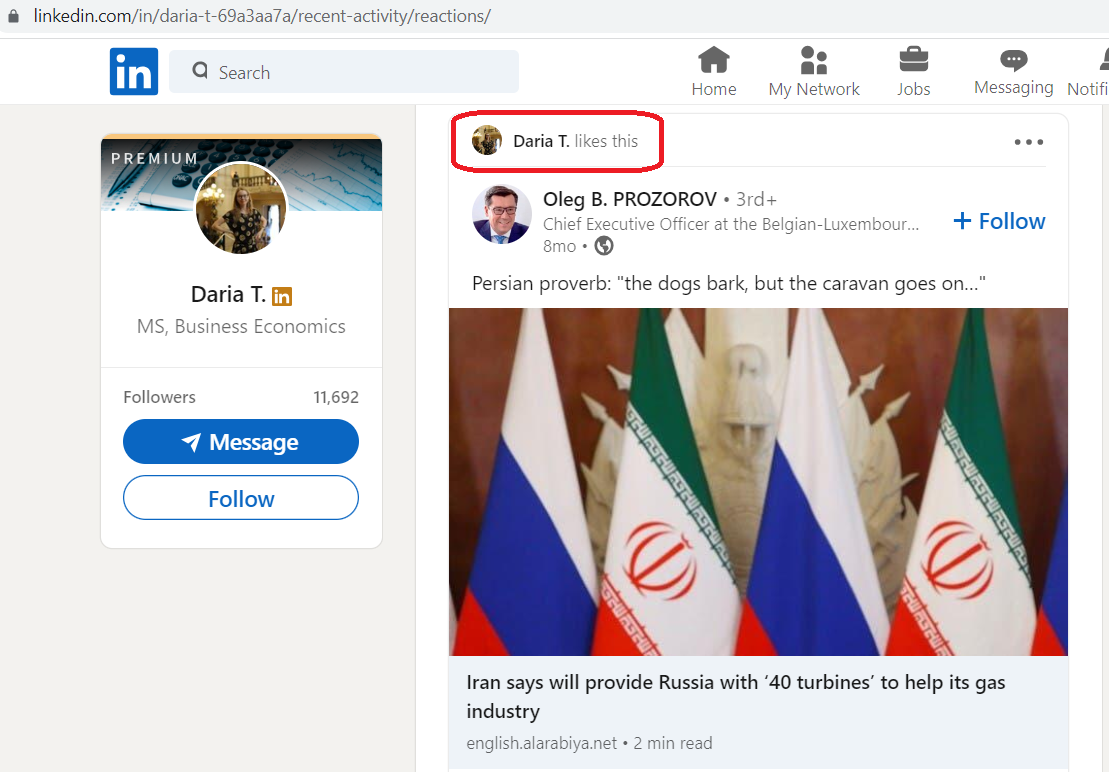The height and width of the screenshot is (772, 1109).
Task: Click the follower count 11,692
Action: pyautogui.click(x=336, y=397)
